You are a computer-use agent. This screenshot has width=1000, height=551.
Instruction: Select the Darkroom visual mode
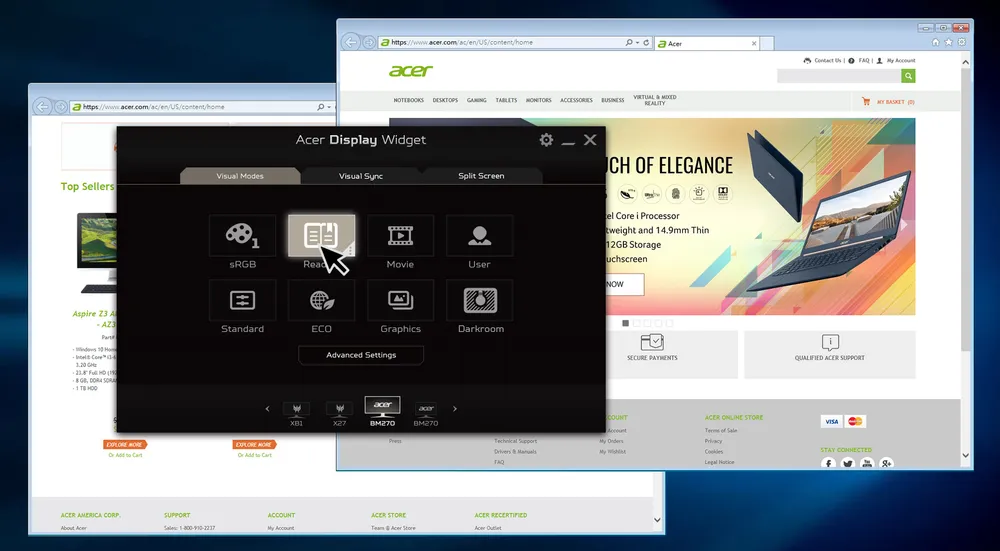point(480,300)
